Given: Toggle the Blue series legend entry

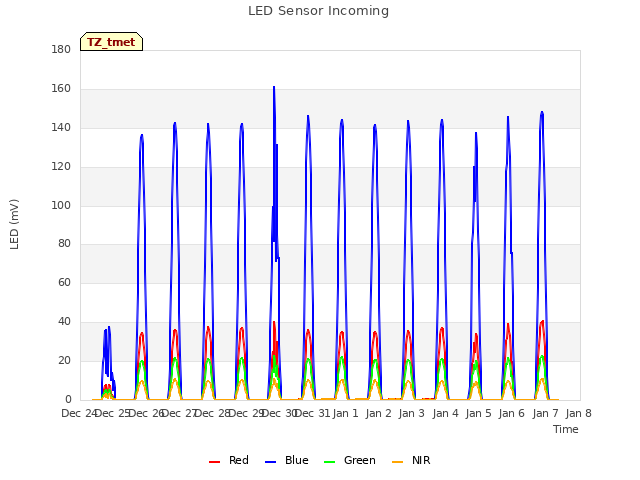Looking at the screenshot, I should pos(287,460).
